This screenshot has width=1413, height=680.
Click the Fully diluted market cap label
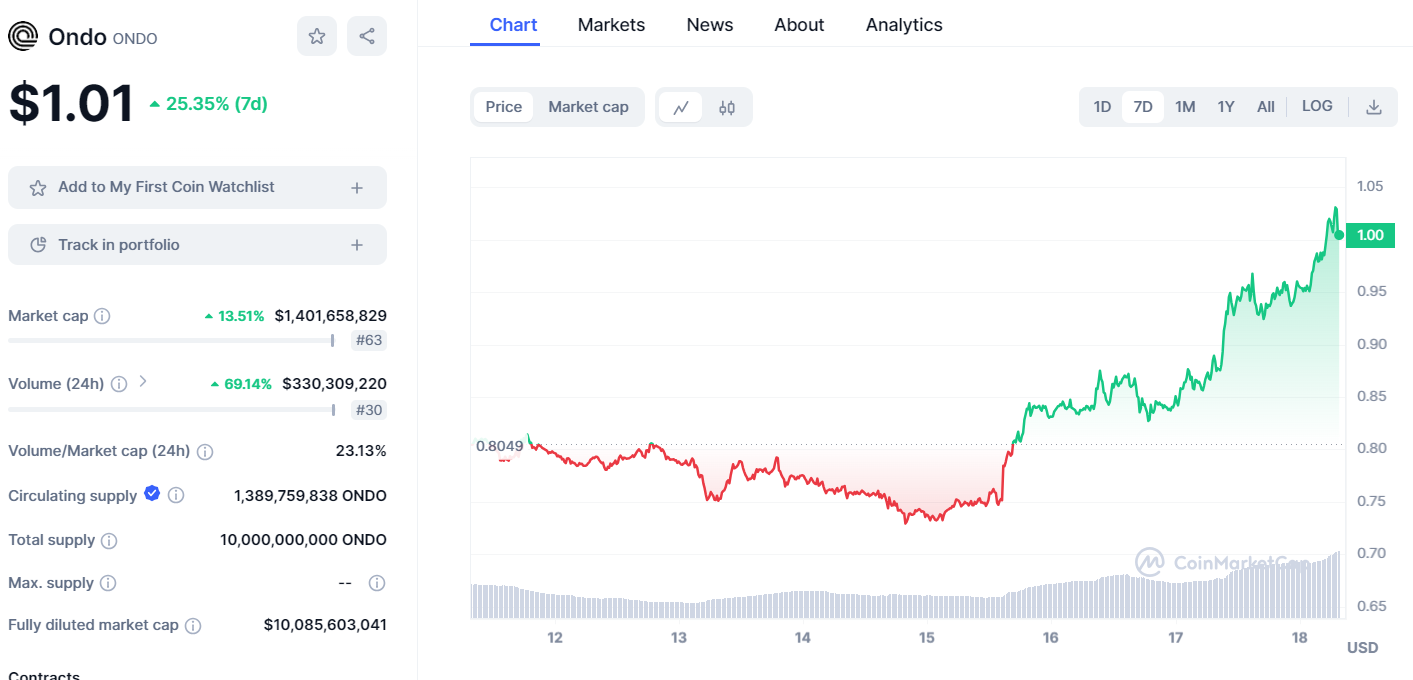93,625
